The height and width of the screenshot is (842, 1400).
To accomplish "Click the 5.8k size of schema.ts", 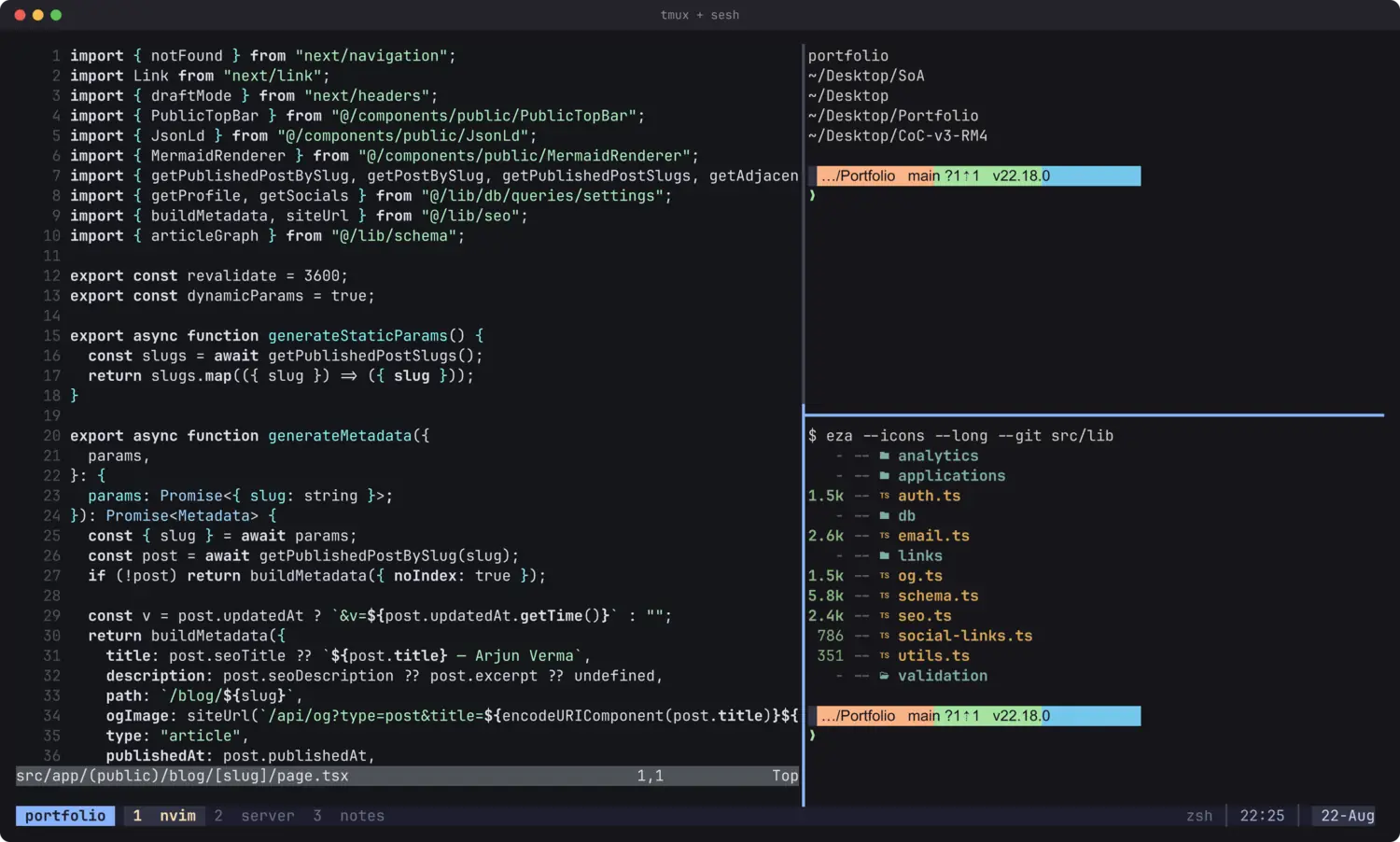I will click(x=826, y=596).
